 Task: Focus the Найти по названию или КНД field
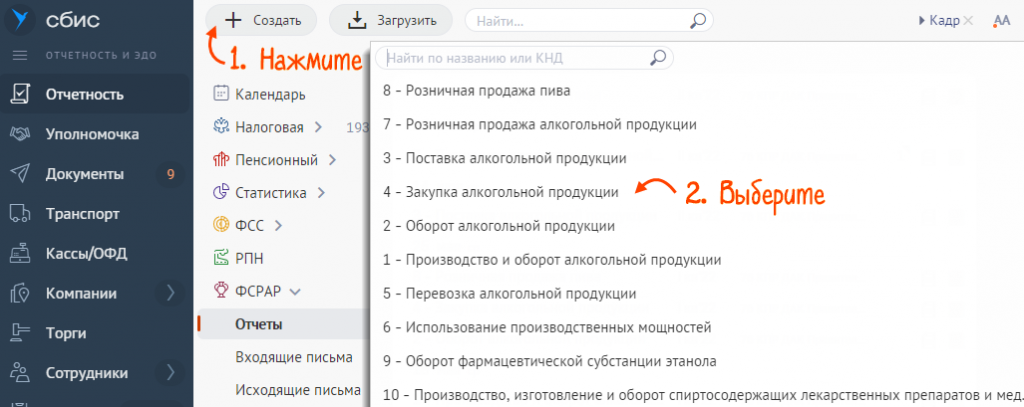pyautogui.click(x=524, y=58)
